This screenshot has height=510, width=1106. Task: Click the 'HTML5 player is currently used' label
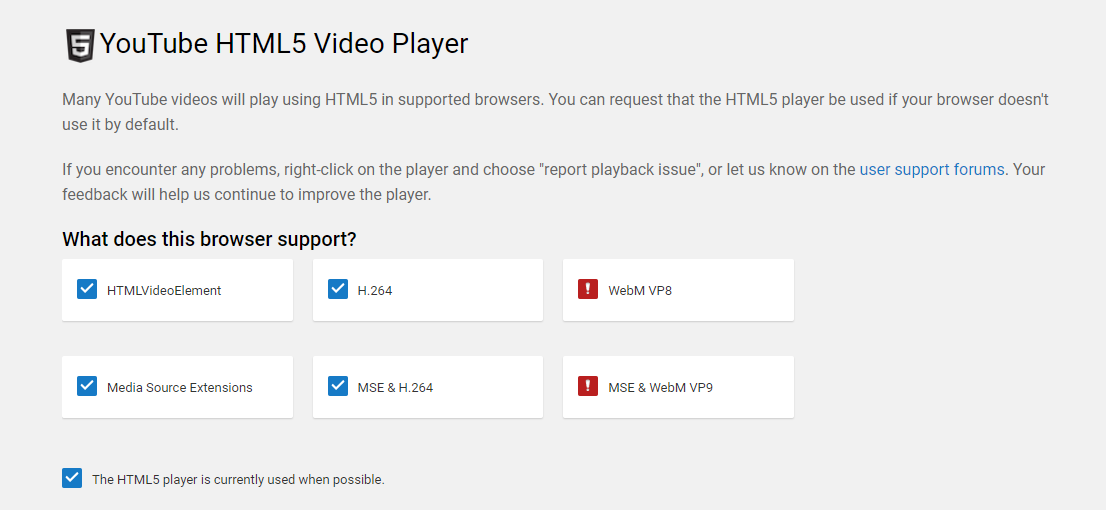[x=238, y=479]
